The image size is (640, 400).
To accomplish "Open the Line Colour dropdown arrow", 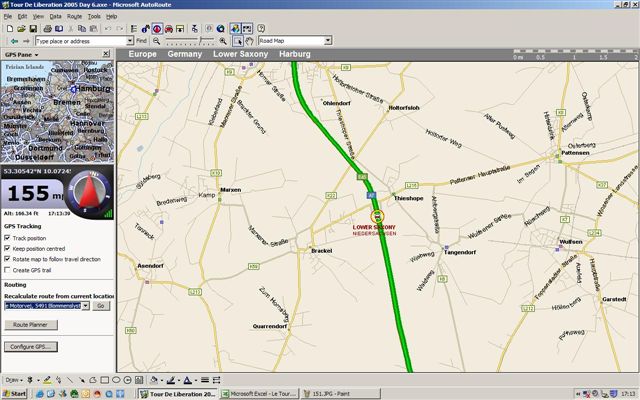I will point(179,380).
